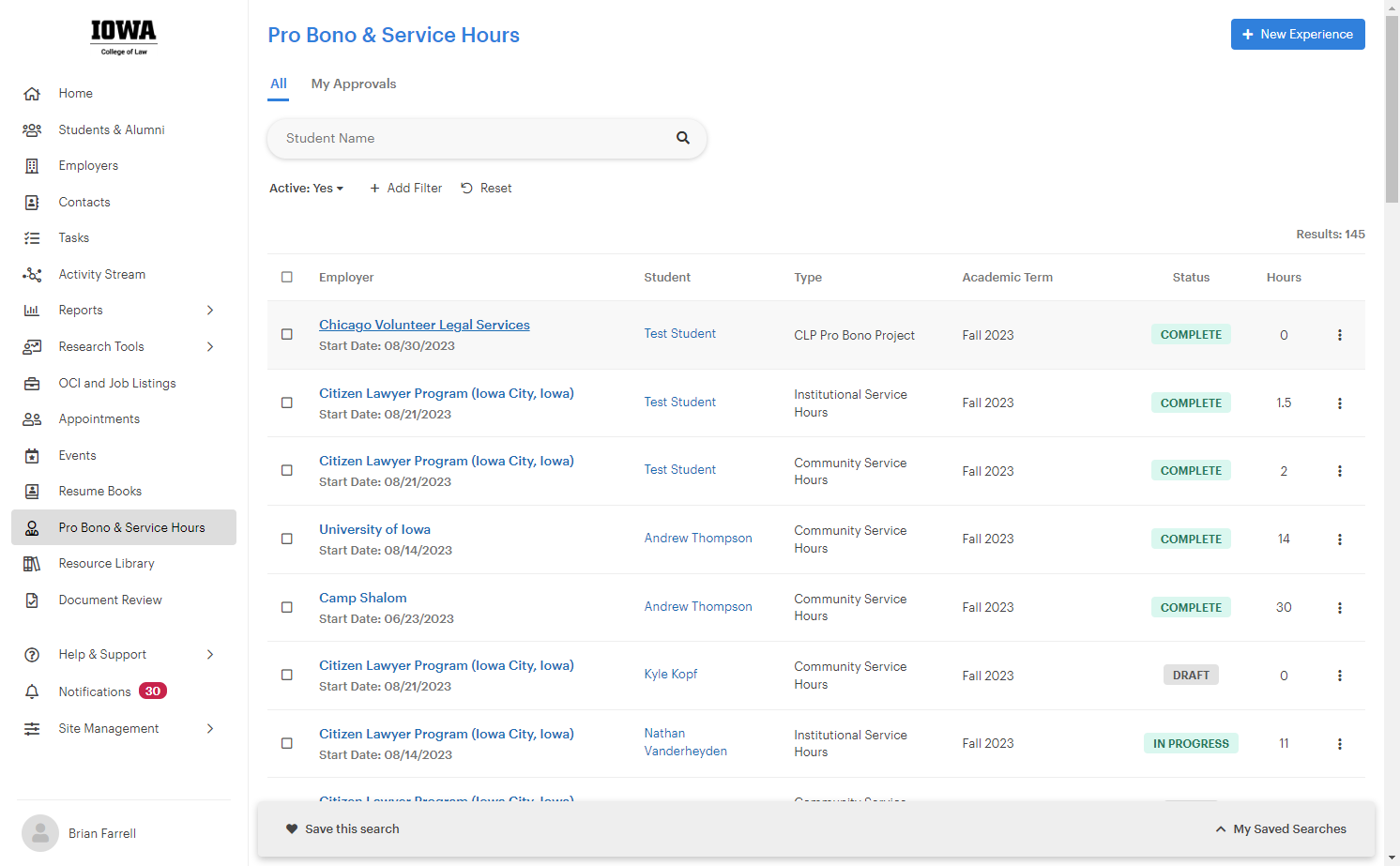Open row options for Chicago Volunteer Legal Services
Screen dimensions: 1400x866
pyautogui.click(x=1340, y=335)
